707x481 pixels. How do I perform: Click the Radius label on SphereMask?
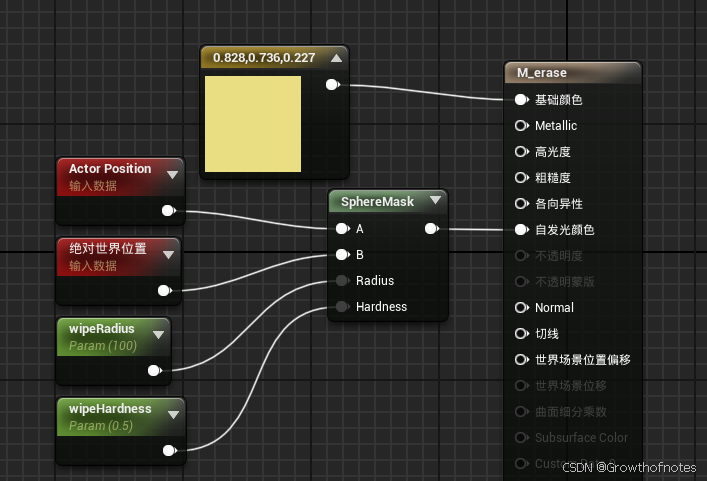coord(375,280)
